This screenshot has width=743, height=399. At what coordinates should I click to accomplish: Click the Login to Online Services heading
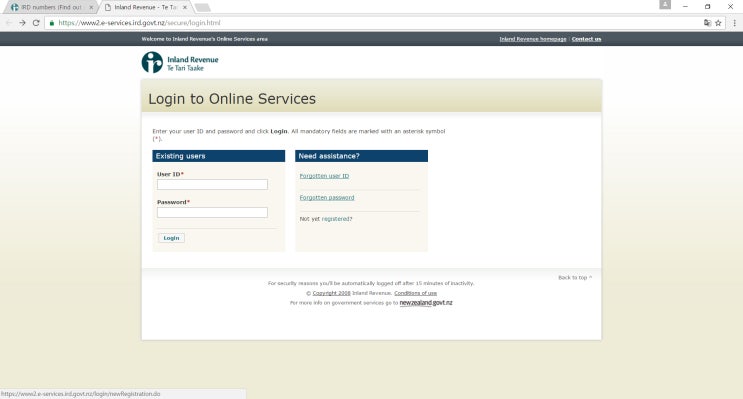[232, 99]
